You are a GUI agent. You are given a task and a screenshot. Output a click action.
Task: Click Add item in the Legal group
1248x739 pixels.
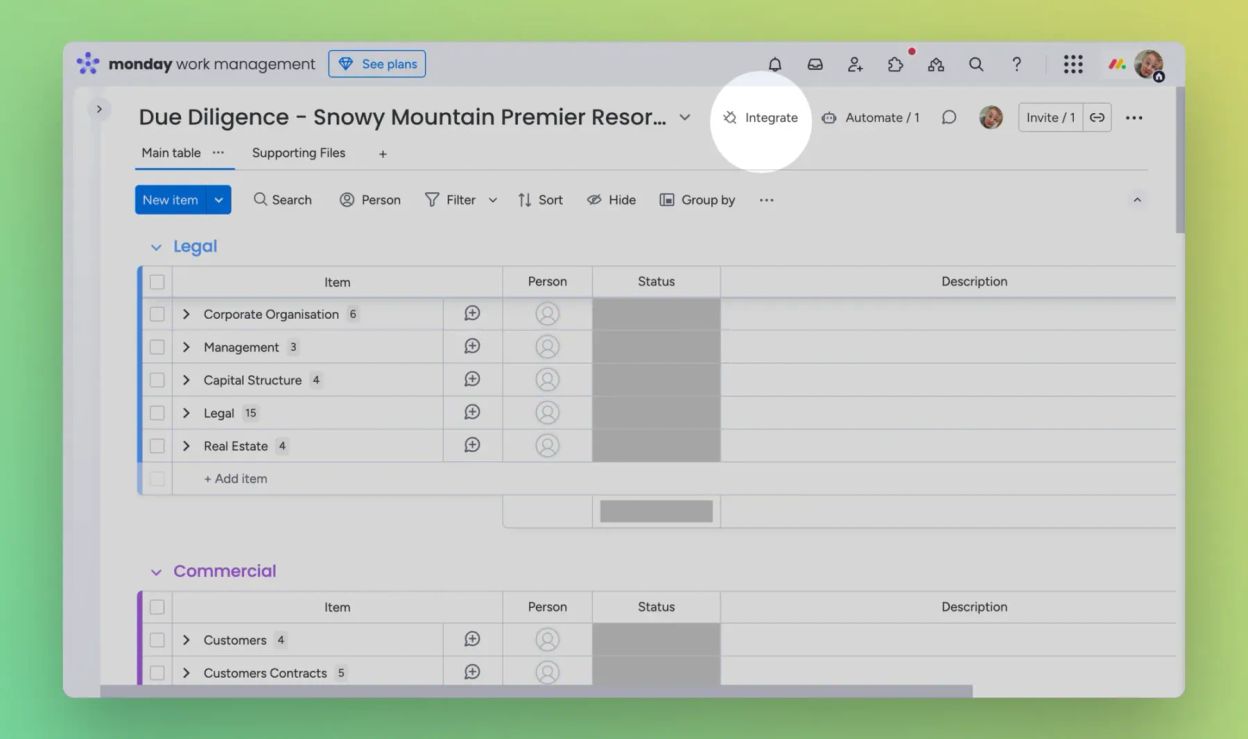tap(234, 478)
